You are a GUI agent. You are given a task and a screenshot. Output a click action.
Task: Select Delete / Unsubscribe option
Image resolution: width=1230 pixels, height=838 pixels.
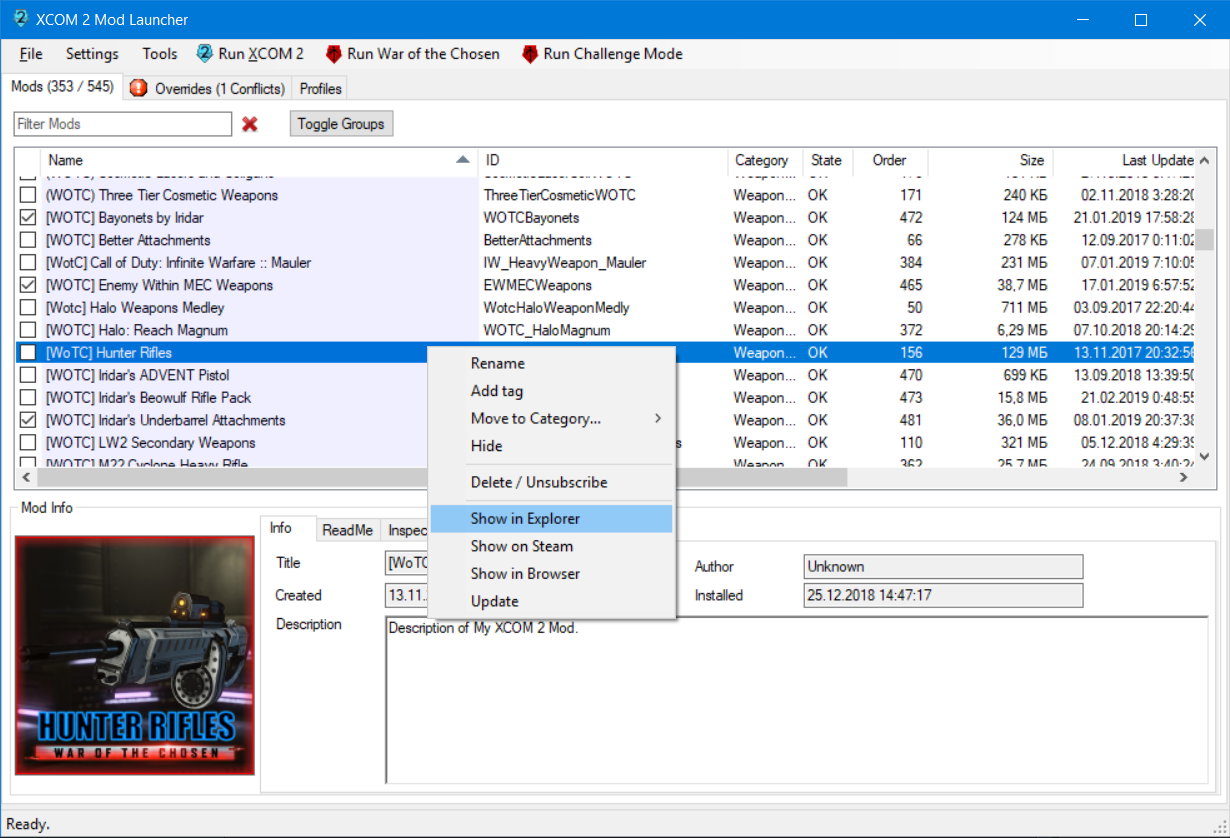pos(552,482)
